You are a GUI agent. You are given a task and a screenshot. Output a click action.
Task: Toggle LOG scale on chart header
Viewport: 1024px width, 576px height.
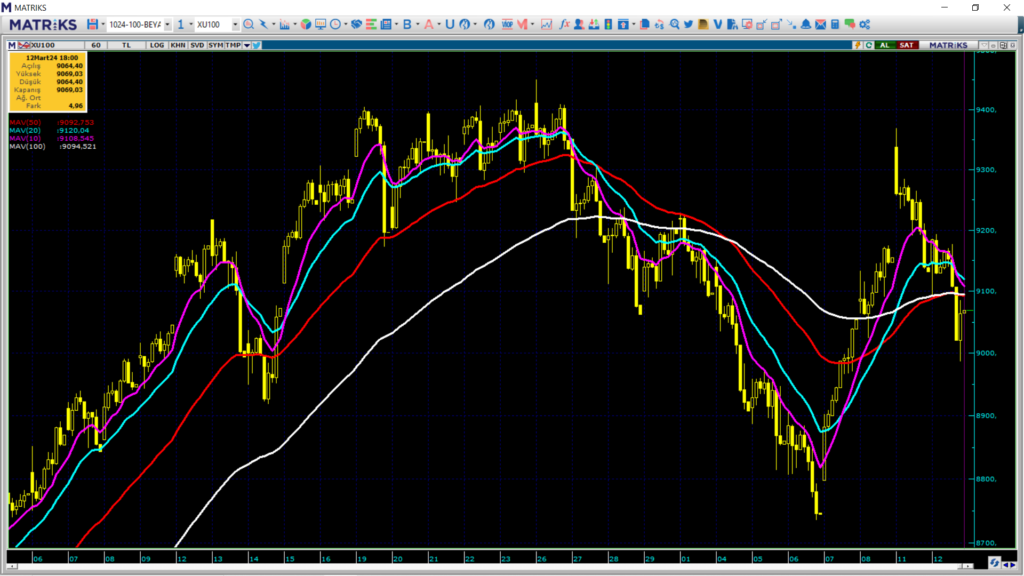(x=157, y=45)
